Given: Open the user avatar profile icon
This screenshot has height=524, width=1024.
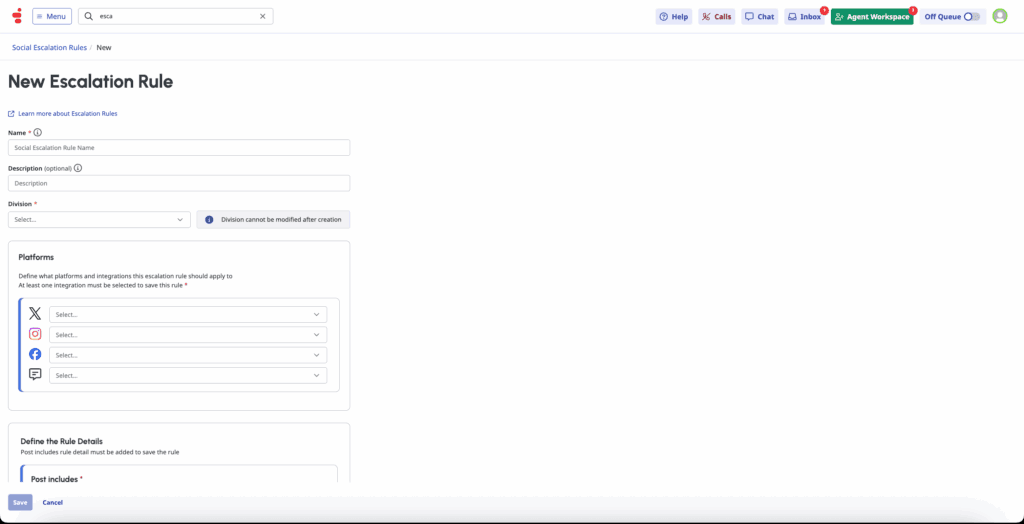Looking at the screenshot, I should point(999,16).
